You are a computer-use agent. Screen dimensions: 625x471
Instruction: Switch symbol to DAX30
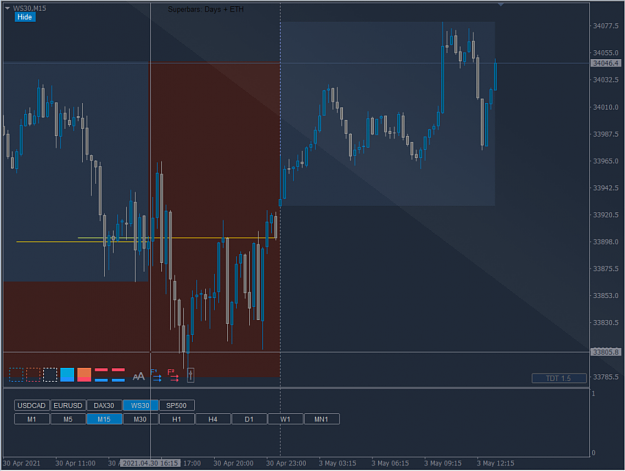pos(104,406)
